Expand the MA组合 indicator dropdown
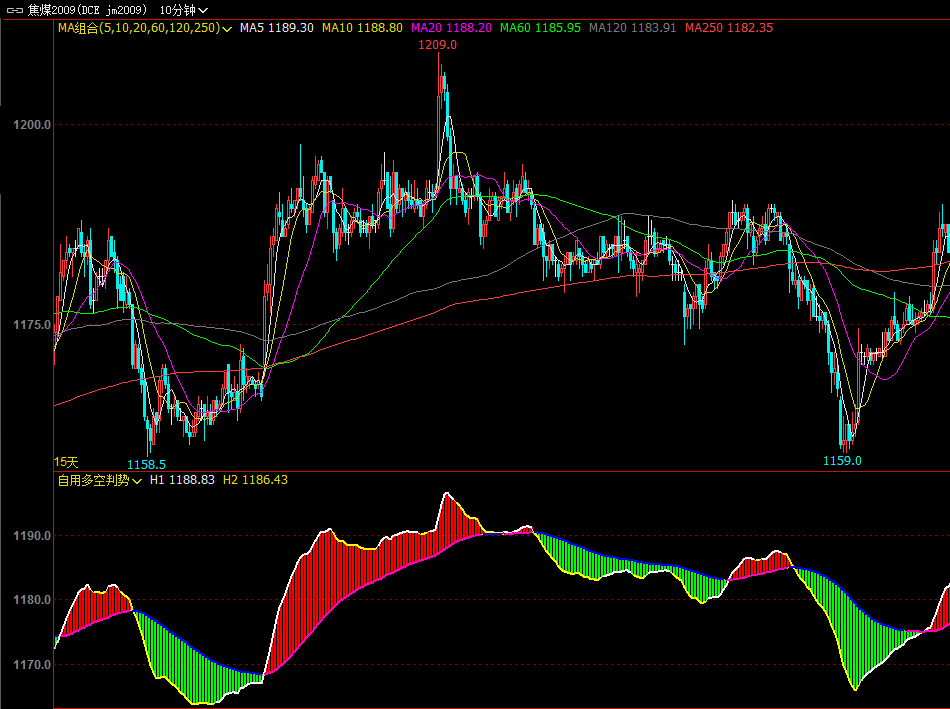This screenshot has width=950, height=709. (x=145, y=28)
